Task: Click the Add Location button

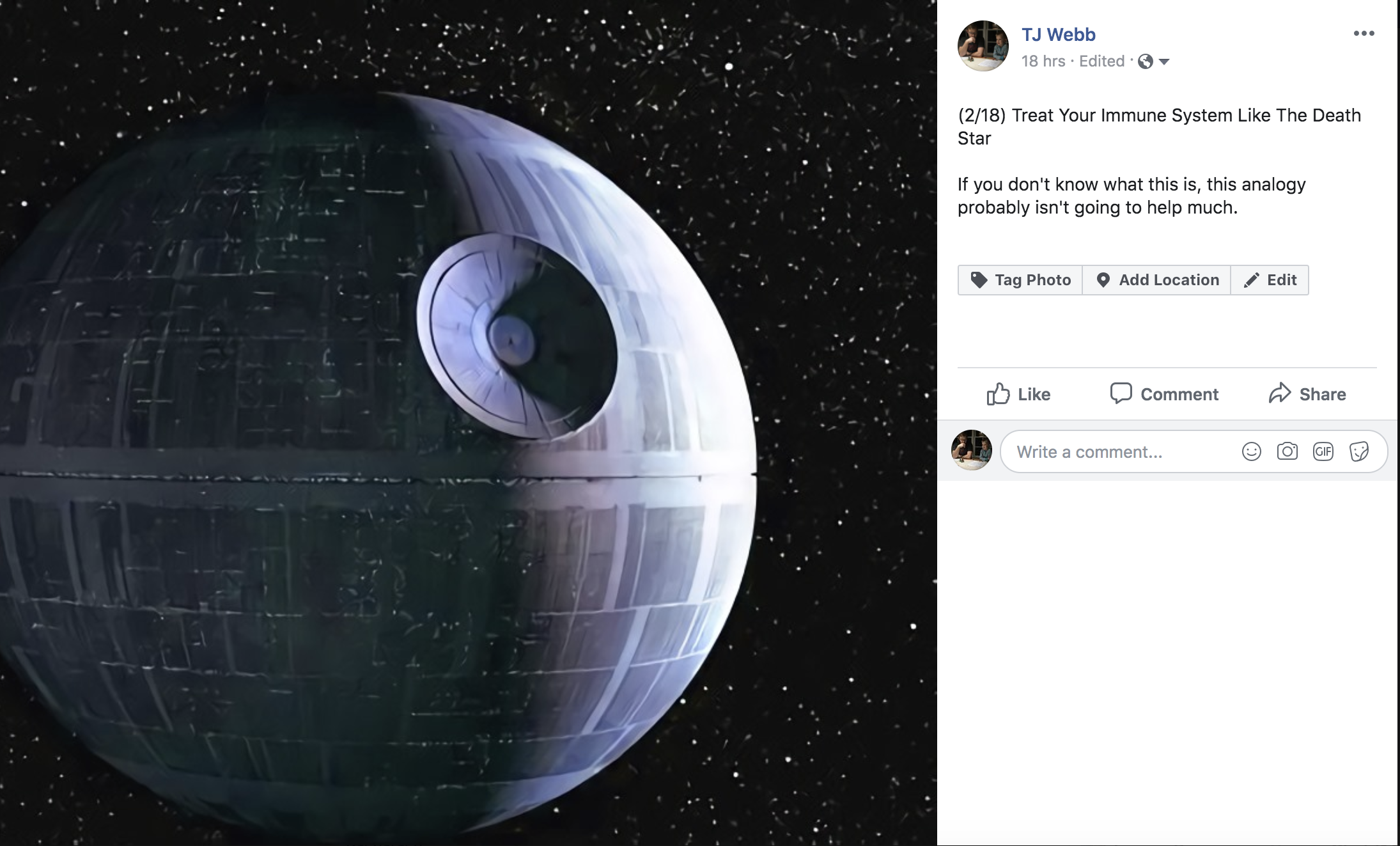Action: point(1156,280)
